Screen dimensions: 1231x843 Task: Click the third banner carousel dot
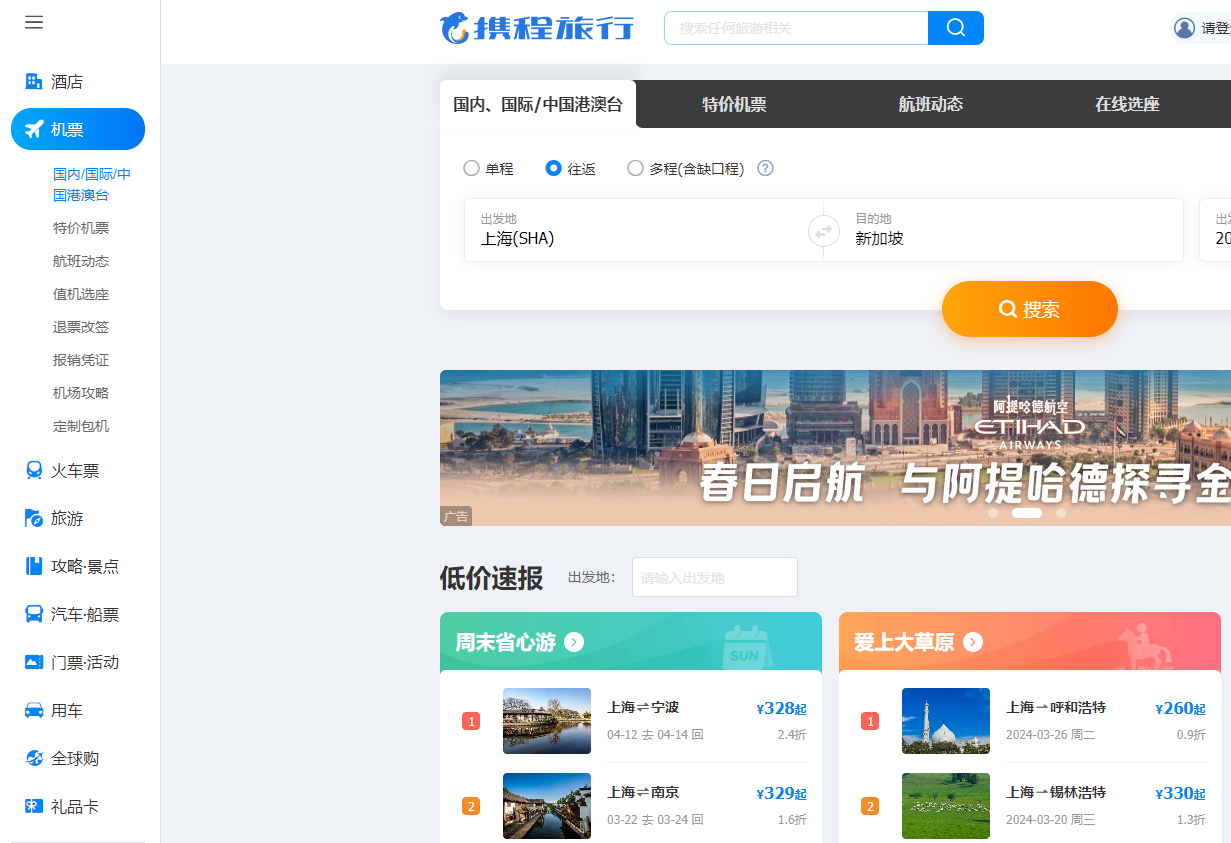pyautogui.click(x=1061, y=513)
